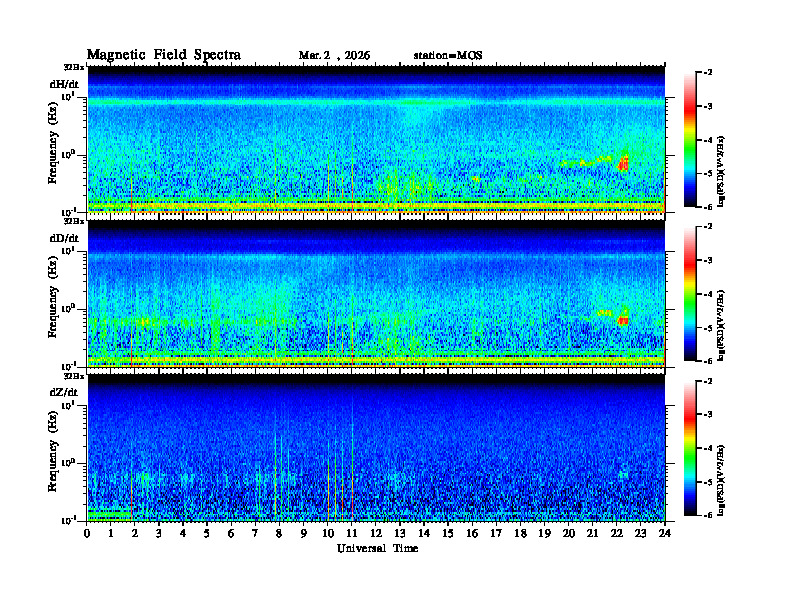
Task: Click the "-6" value on dH/dt color scale
Action: coord(709,207)
